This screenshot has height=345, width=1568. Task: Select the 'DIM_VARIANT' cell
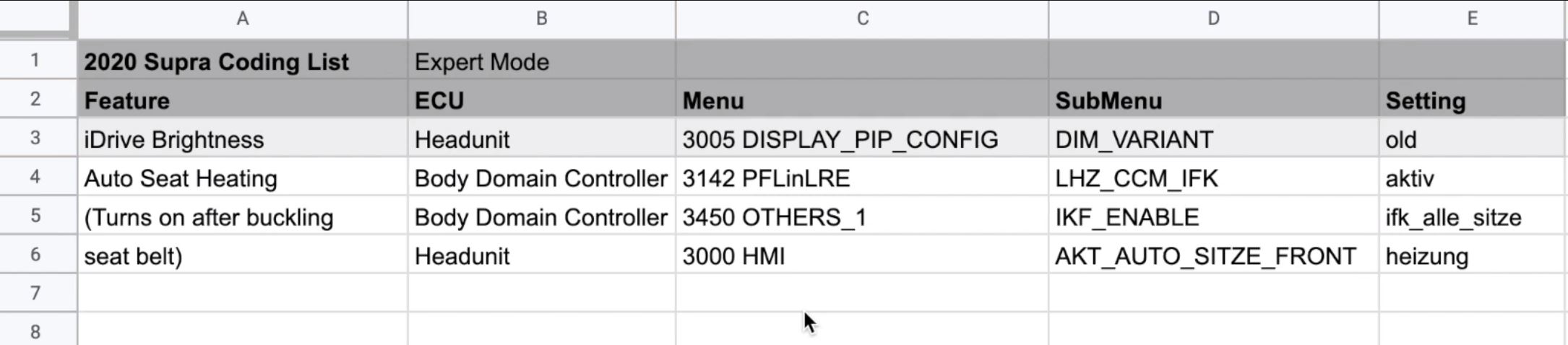(1214, 139)
